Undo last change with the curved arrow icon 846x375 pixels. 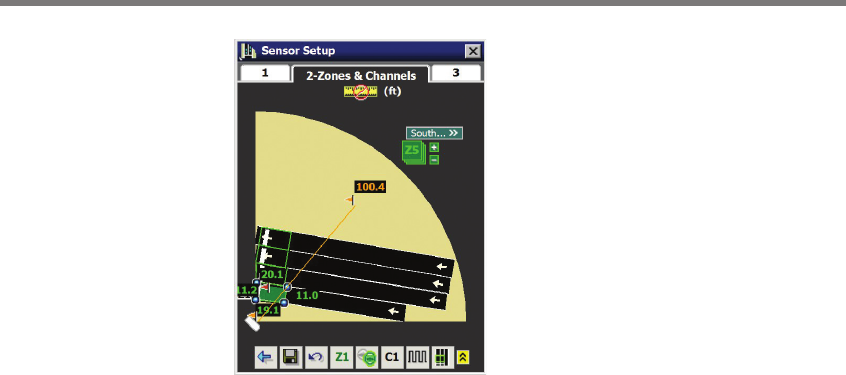tap(316, 357)
